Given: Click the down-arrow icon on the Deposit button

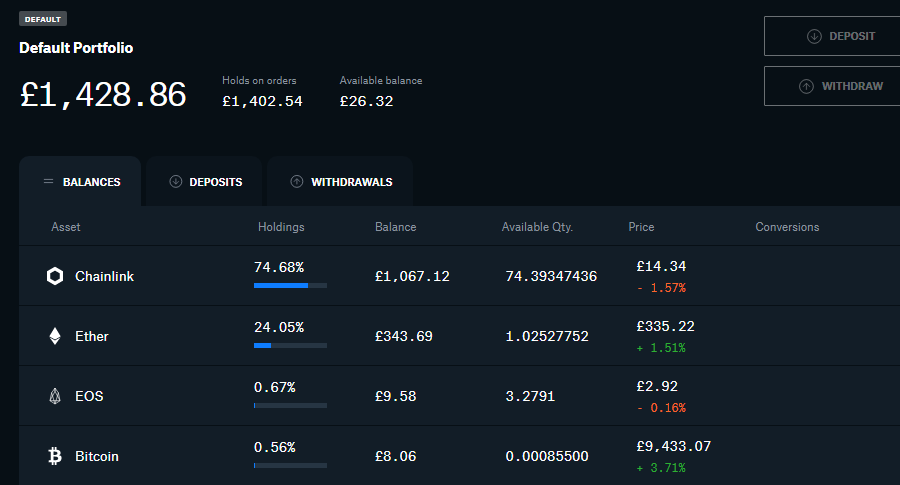Looking at the screenshot, I should point(814,36).
